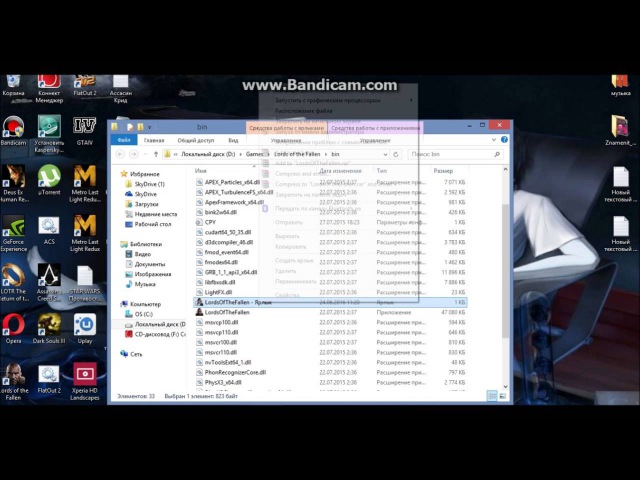This screenshot has height=480, width=640.
Task: Open the Znamenit desktop archive icon
Action: (620, 130)
